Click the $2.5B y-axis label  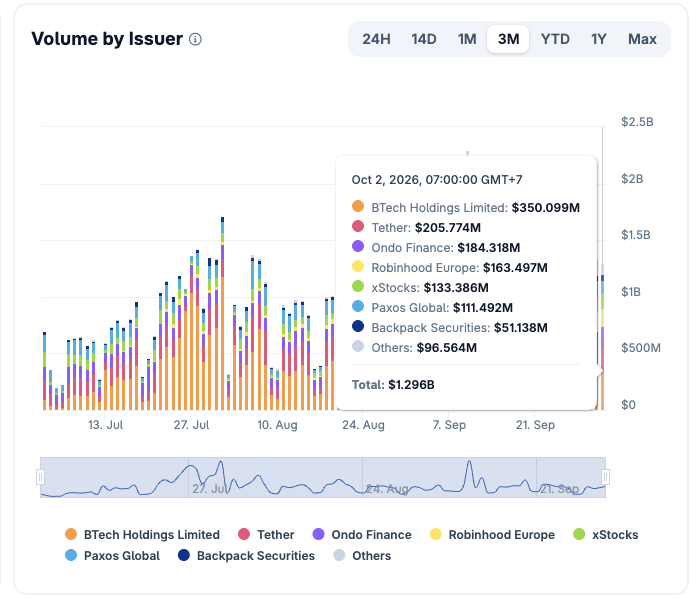pyautogui.click(x=637, y=122)
